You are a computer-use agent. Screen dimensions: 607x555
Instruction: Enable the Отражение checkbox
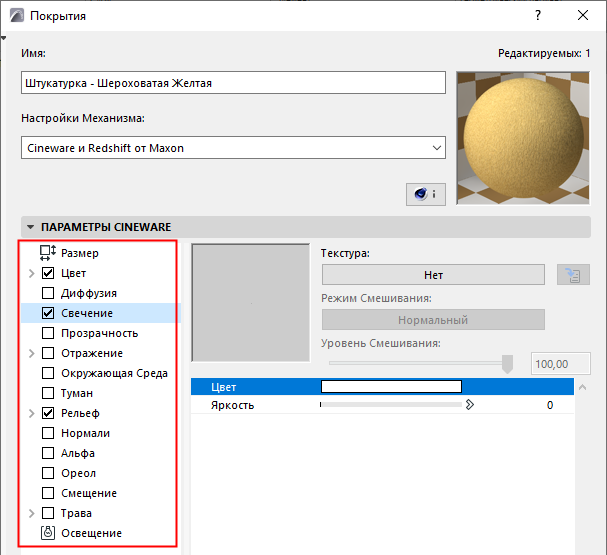point(48,353)
